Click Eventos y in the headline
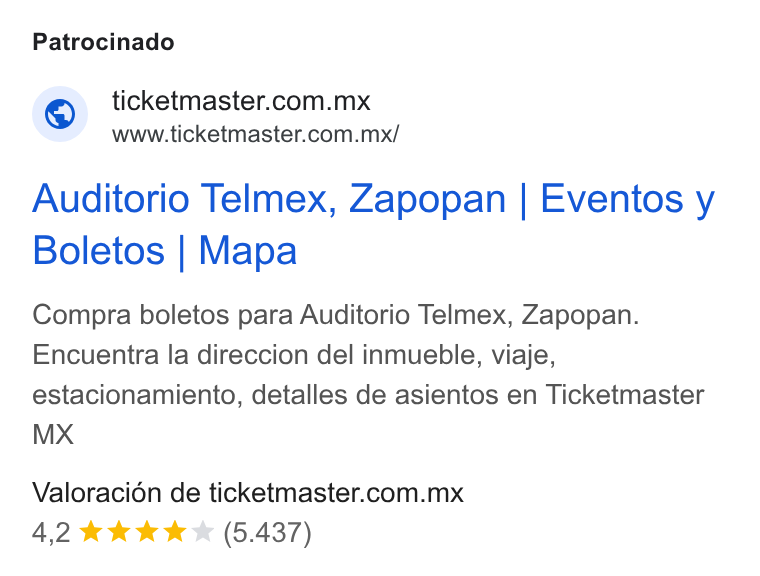Screen dimensions: 760x576 (x=628, y=199)
